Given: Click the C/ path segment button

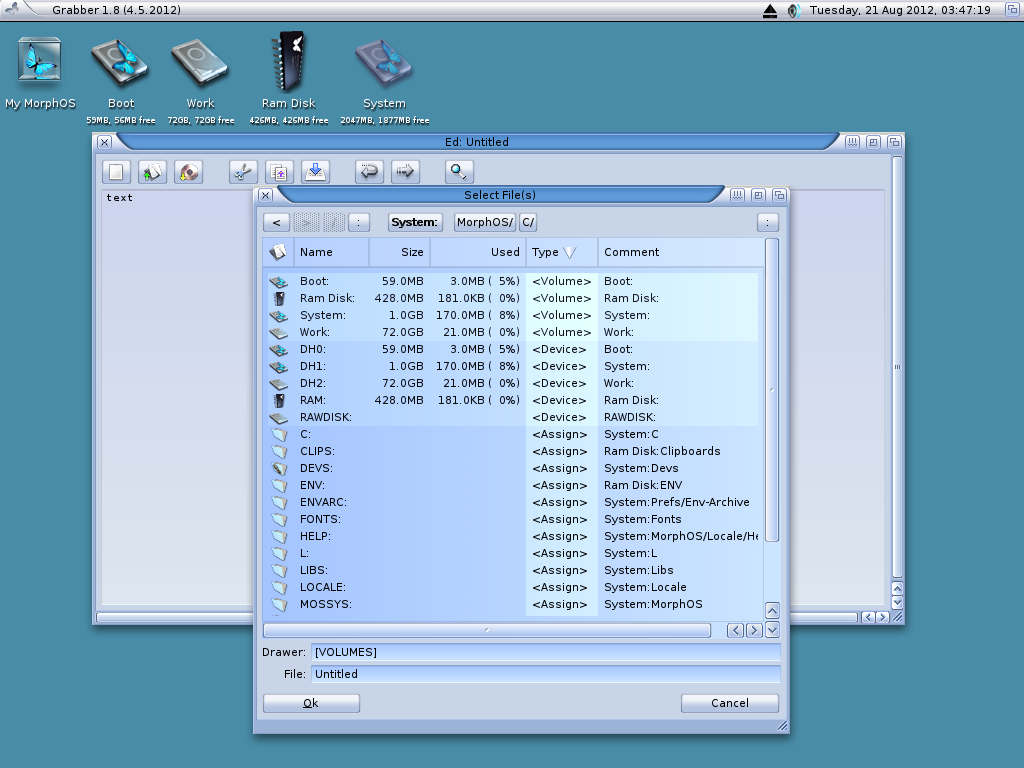Looking at the screenshot, I should pyautogui.click(x=528, y=223).
